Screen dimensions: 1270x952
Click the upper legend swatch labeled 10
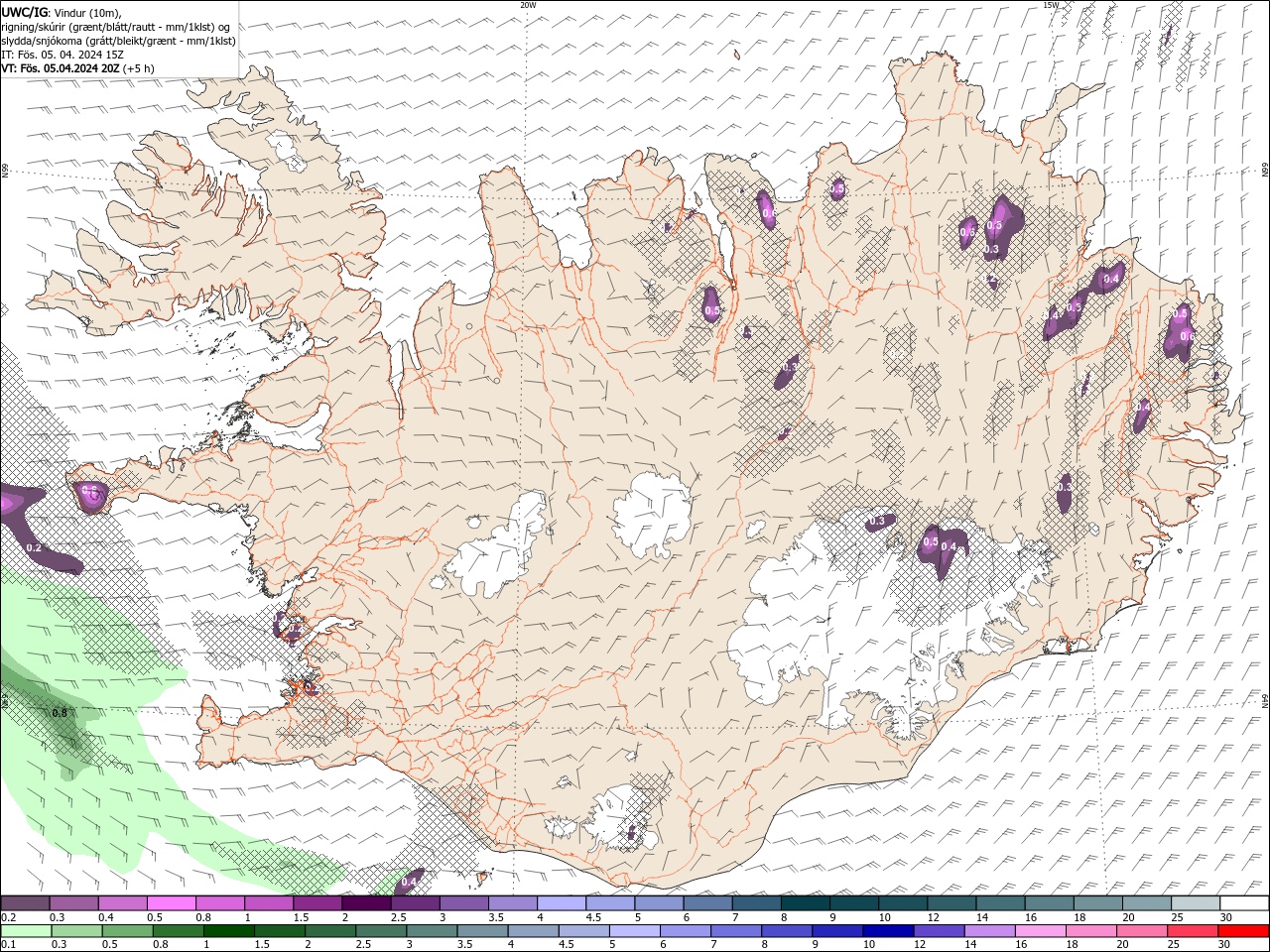(x=902, y=903)
